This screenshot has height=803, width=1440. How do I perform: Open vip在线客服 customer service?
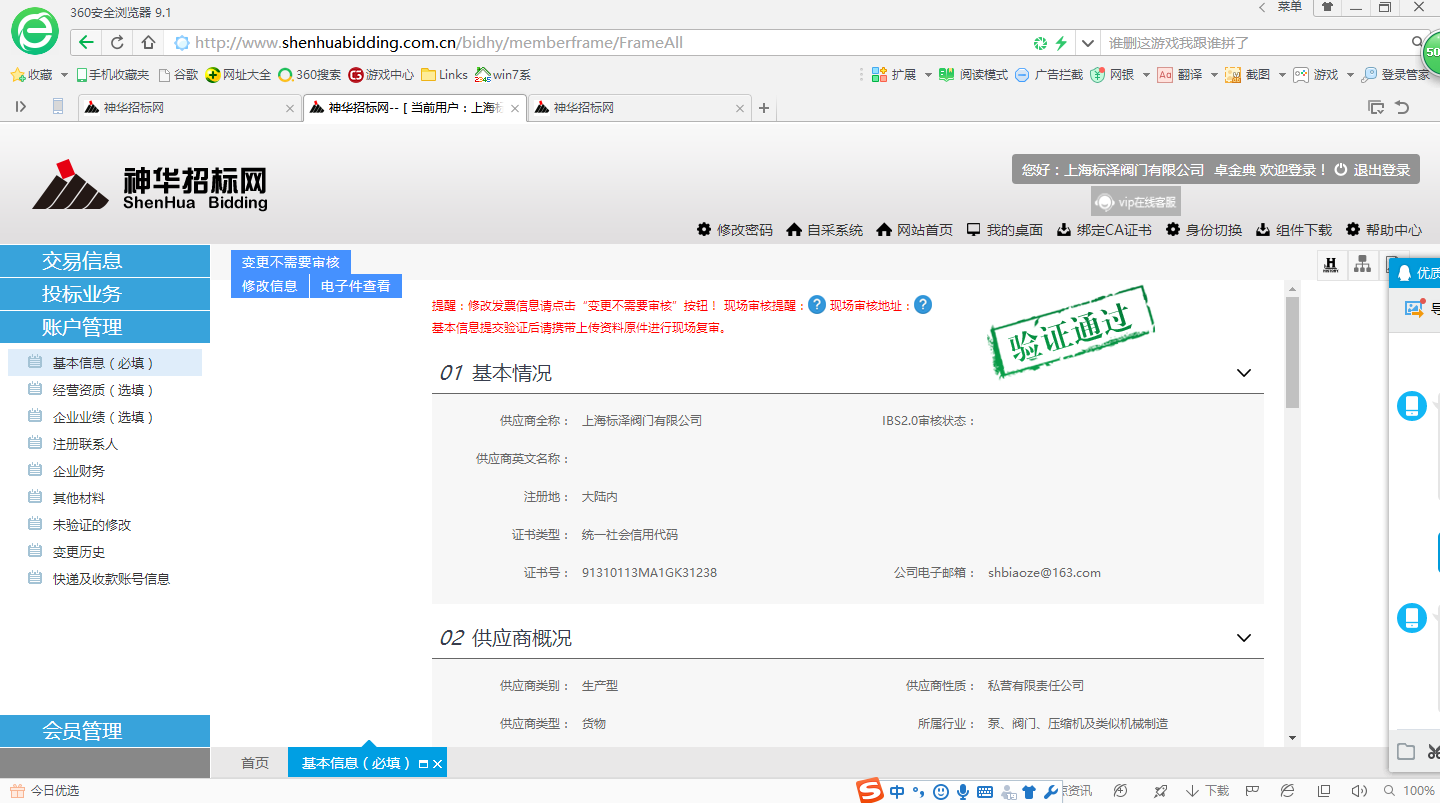pos(1135,202)
